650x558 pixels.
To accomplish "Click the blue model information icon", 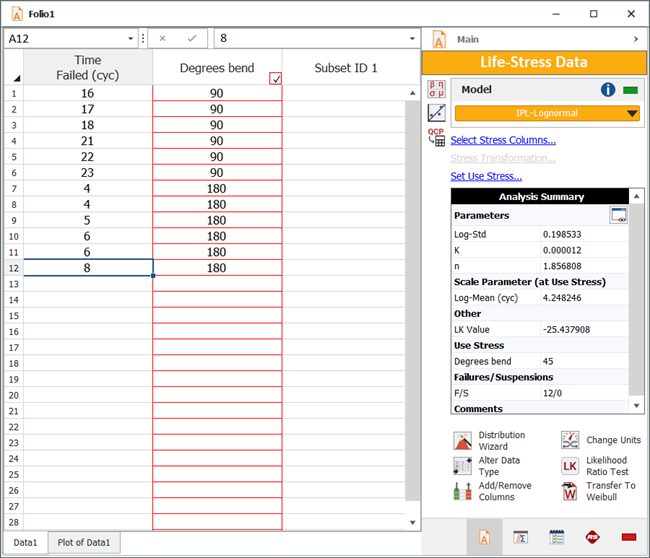I will point(607,90).
